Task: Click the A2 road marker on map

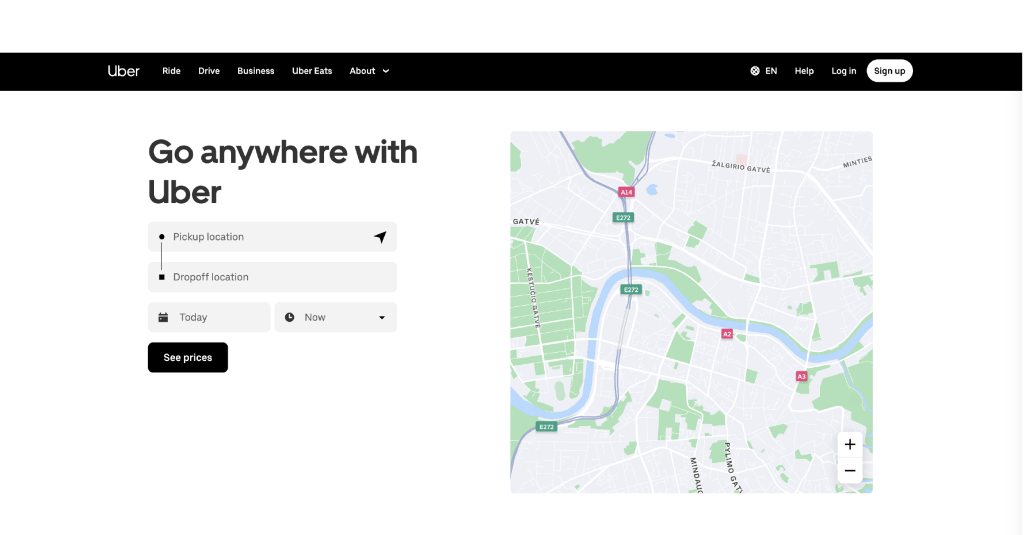Action: [x=727, y=334]
